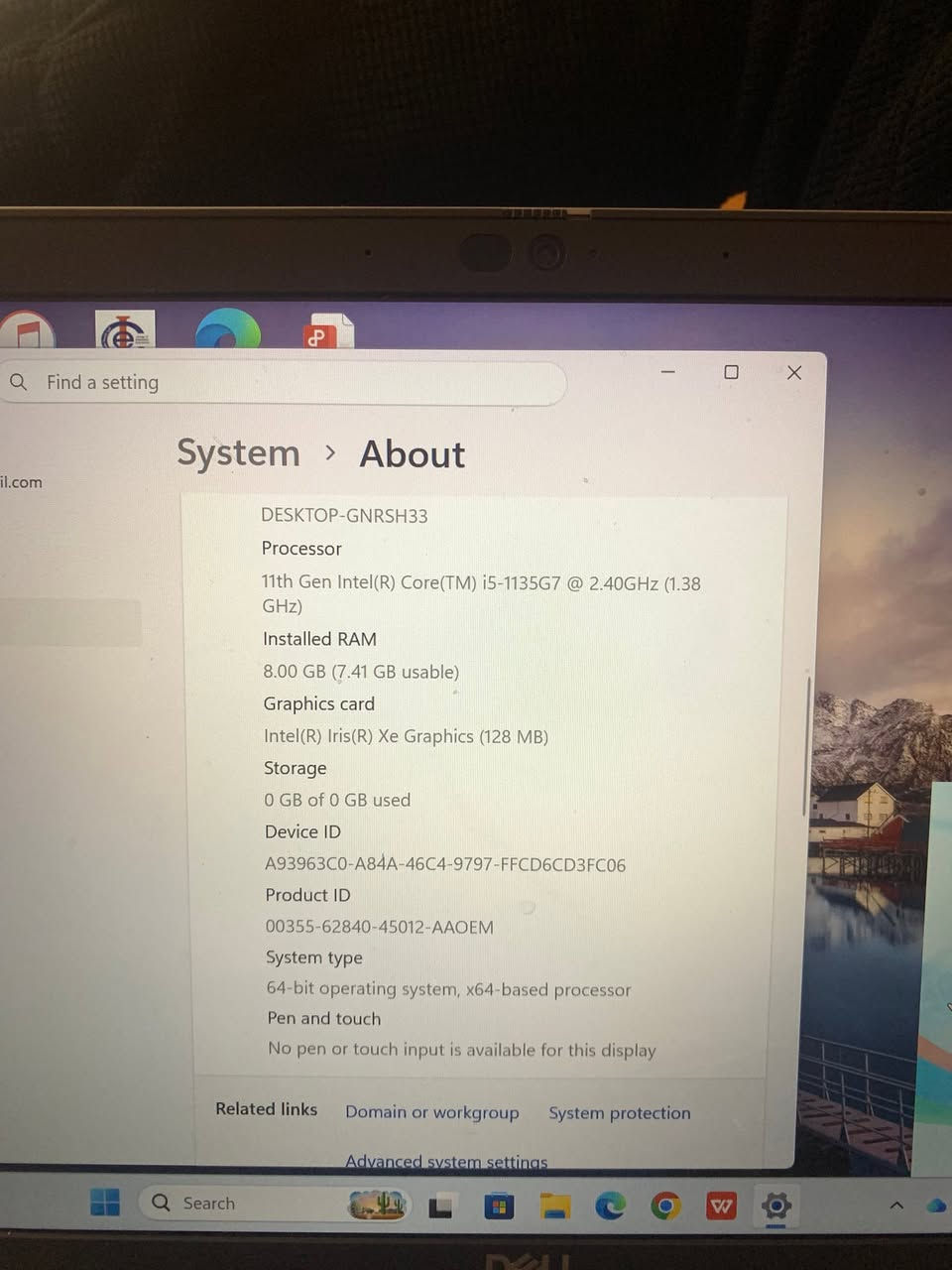Click the Processor label
Viewport: 952px width, 1270px height.
click(301, 549)
